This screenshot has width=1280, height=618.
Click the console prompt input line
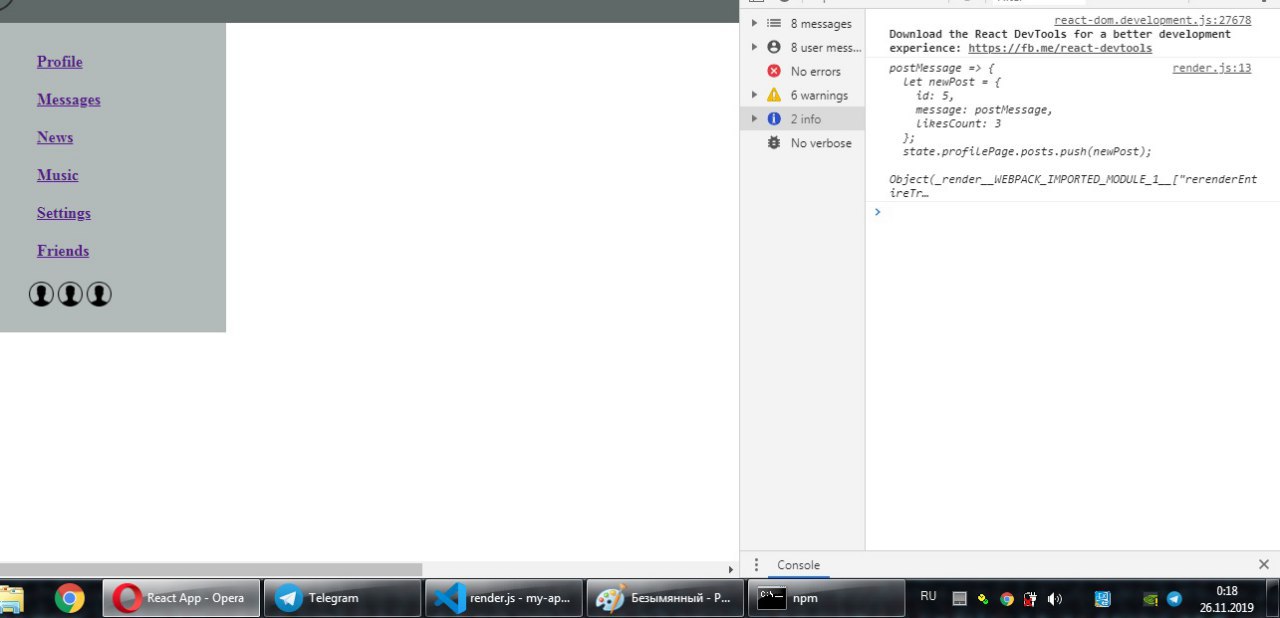coord(1075,212)
